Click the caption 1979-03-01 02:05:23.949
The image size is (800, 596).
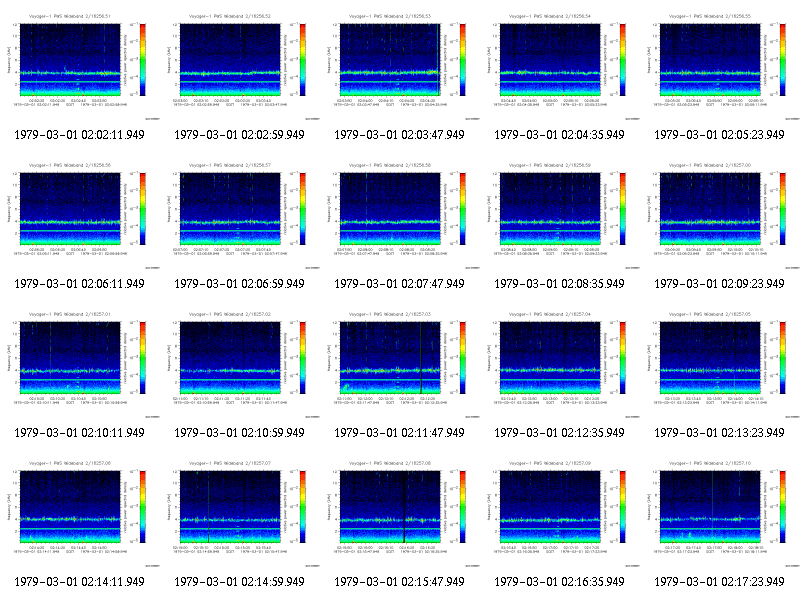click(x=719, y=135)
